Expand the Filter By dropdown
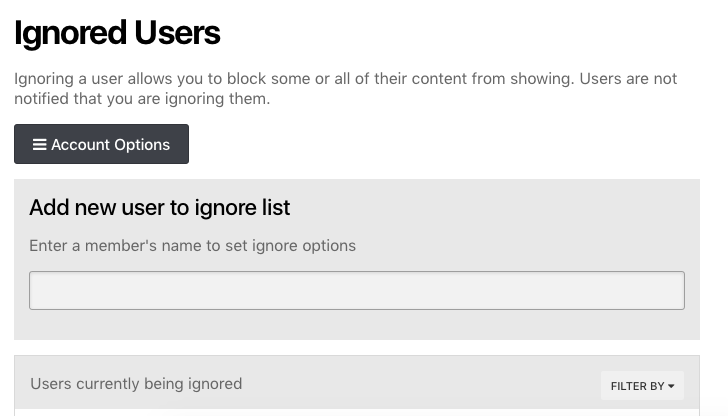This screenshot has height=416, width=728. point(642,386)
